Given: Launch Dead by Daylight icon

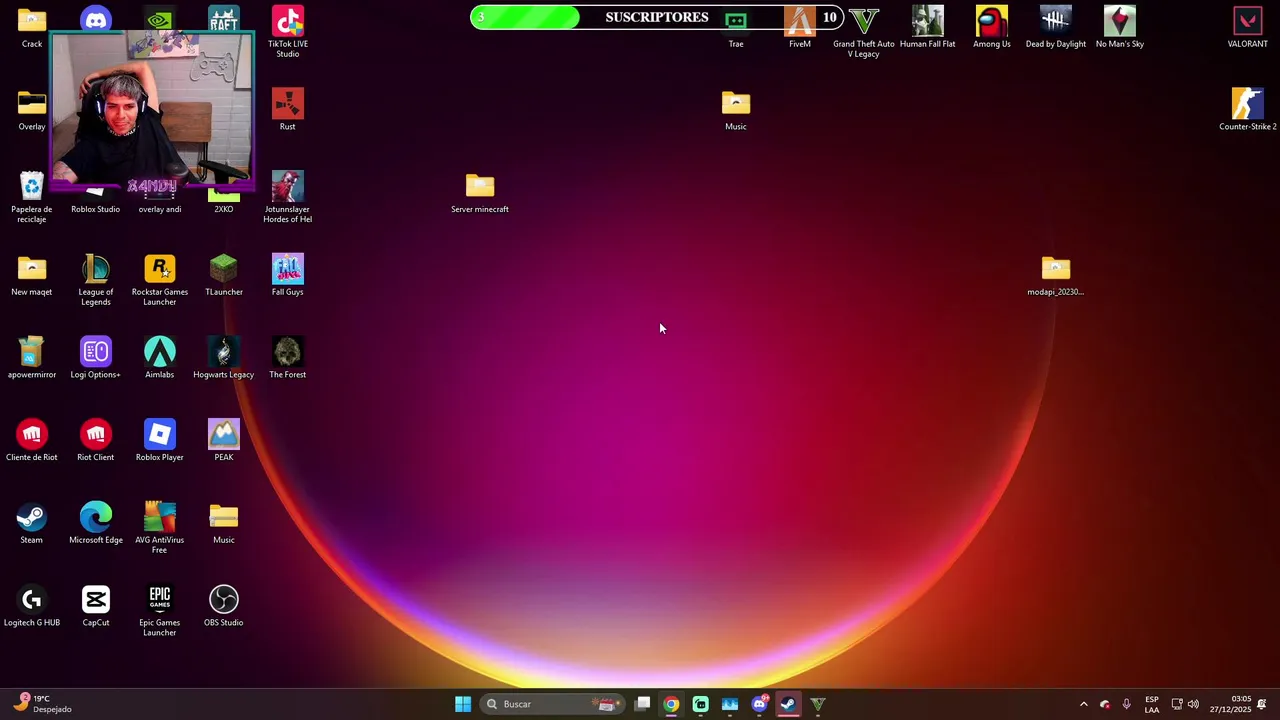Looking at the screenshot, I should click(1056, 27).
